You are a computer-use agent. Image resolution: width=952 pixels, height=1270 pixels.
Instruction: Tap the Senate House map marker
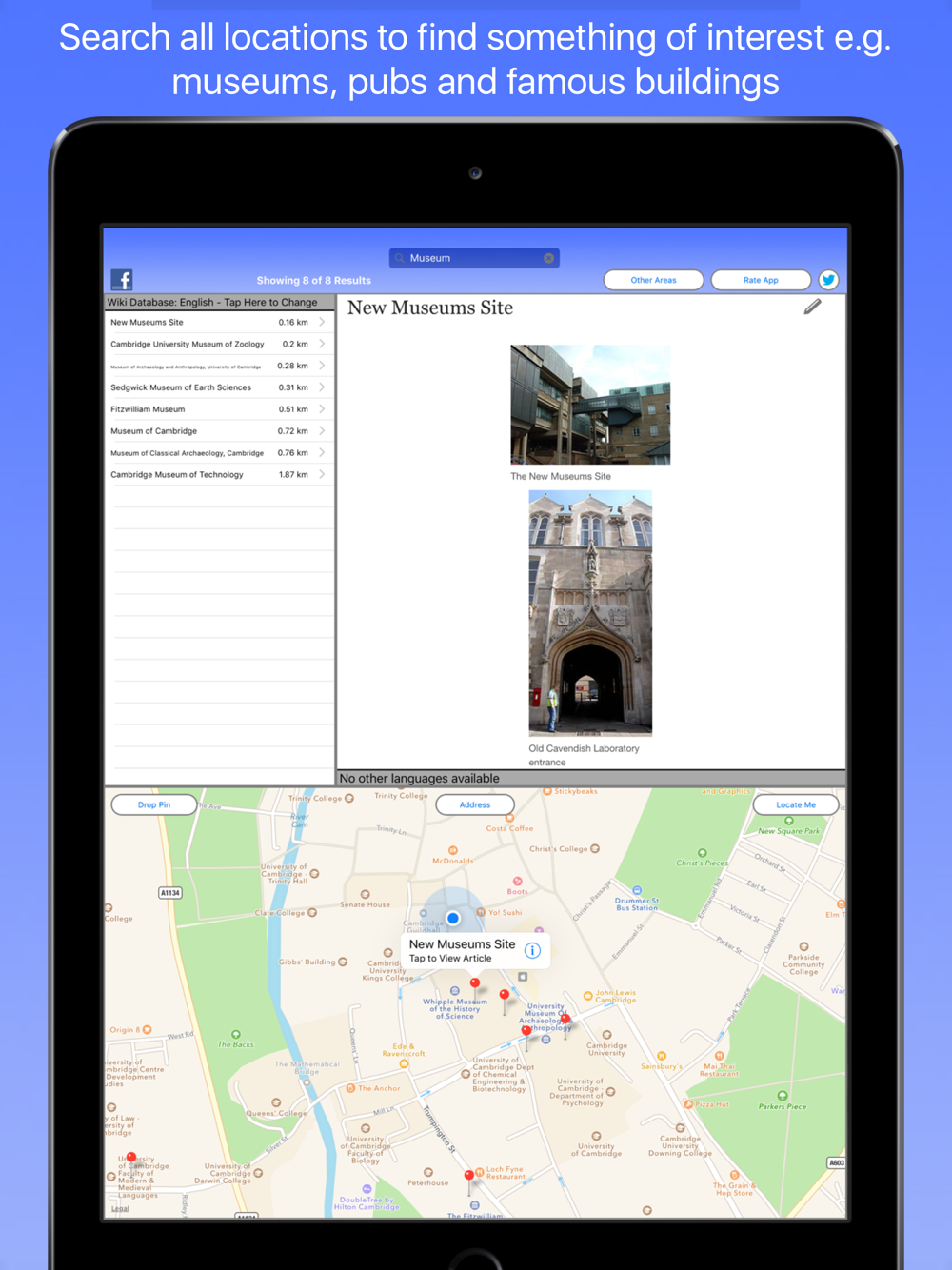click(x=365, y=895)
